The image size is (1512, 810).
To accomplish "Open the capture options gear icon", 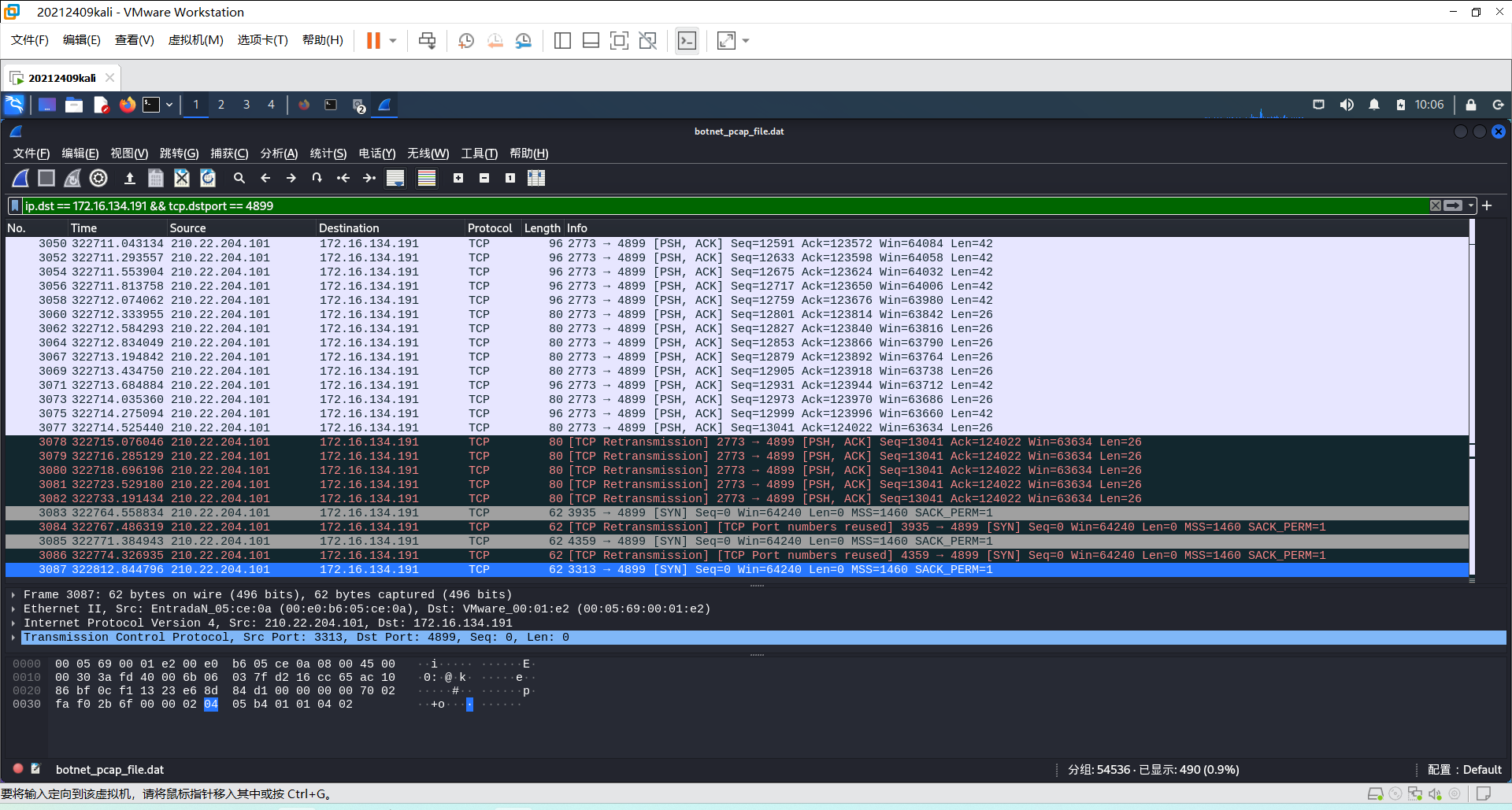I will click(x=98, y=179).
